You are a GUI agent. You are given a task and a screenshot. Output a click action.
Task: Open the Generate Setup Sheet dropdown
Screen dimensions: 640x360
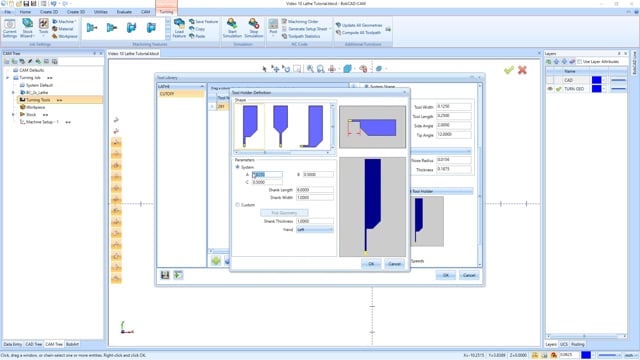[x=330, y=29]
